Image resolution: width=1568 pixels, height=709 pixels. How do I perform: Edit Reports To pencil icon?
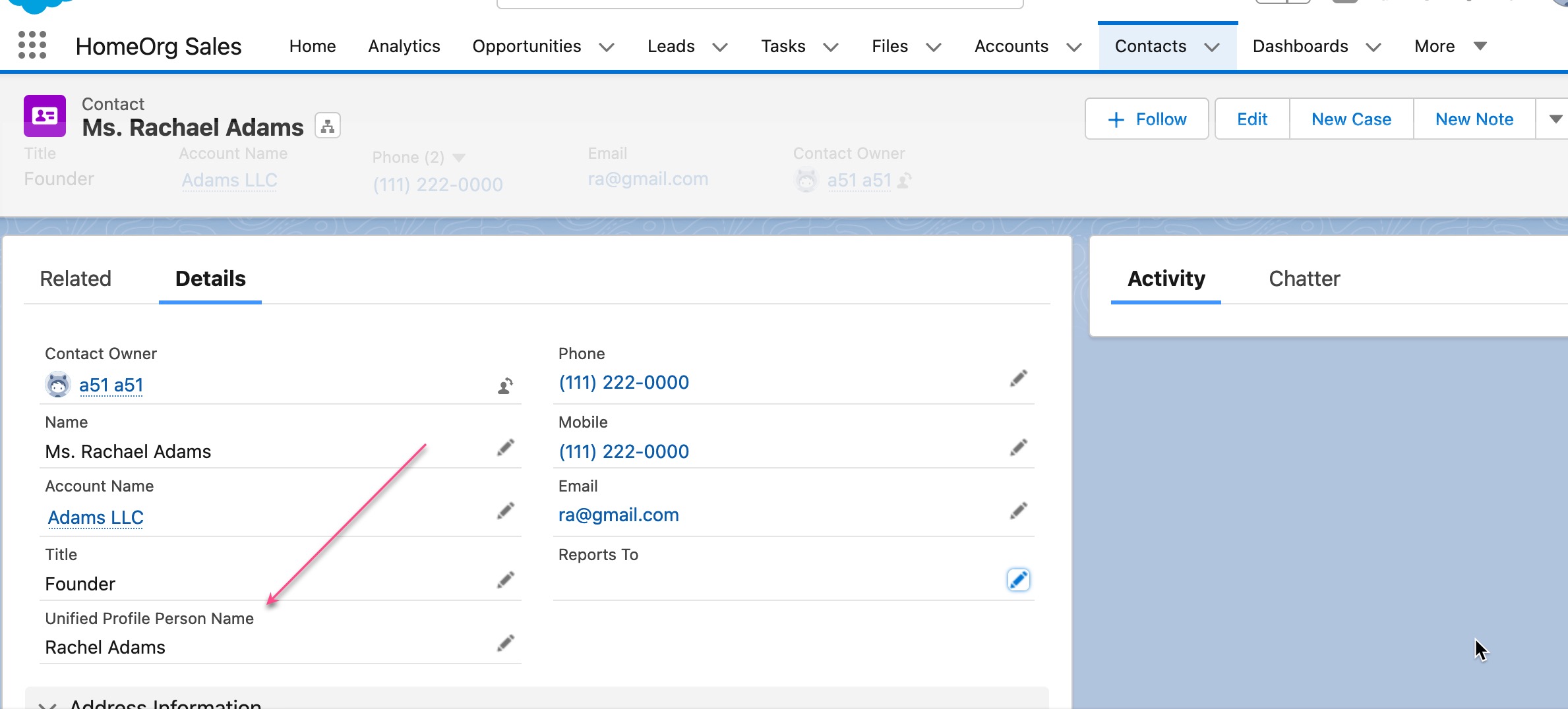click(x=1018, y=580)
